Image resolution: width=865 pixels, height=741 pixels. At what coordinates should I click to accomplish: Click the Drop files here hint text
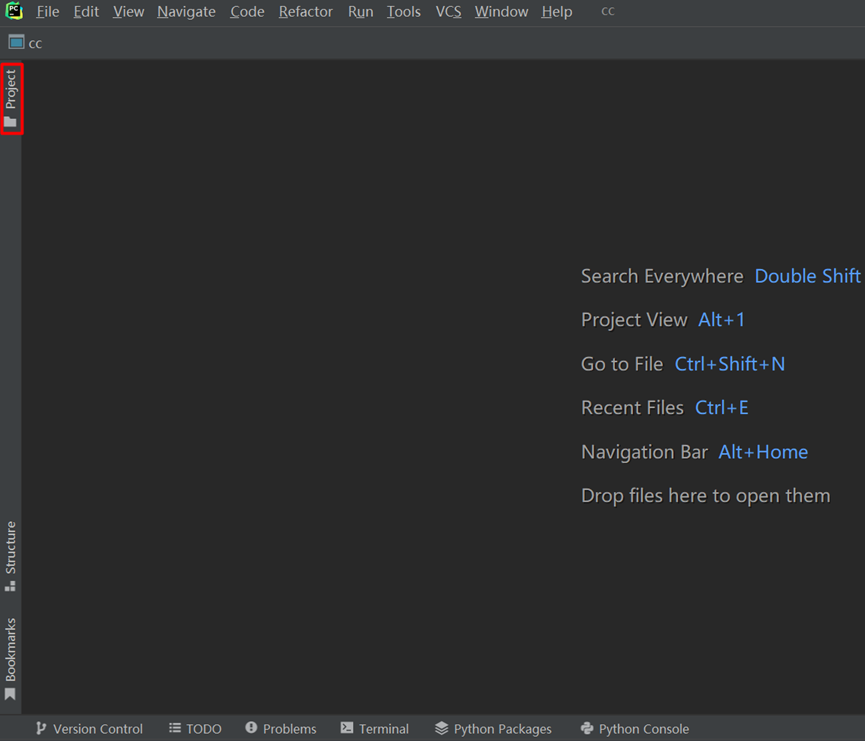706,495
